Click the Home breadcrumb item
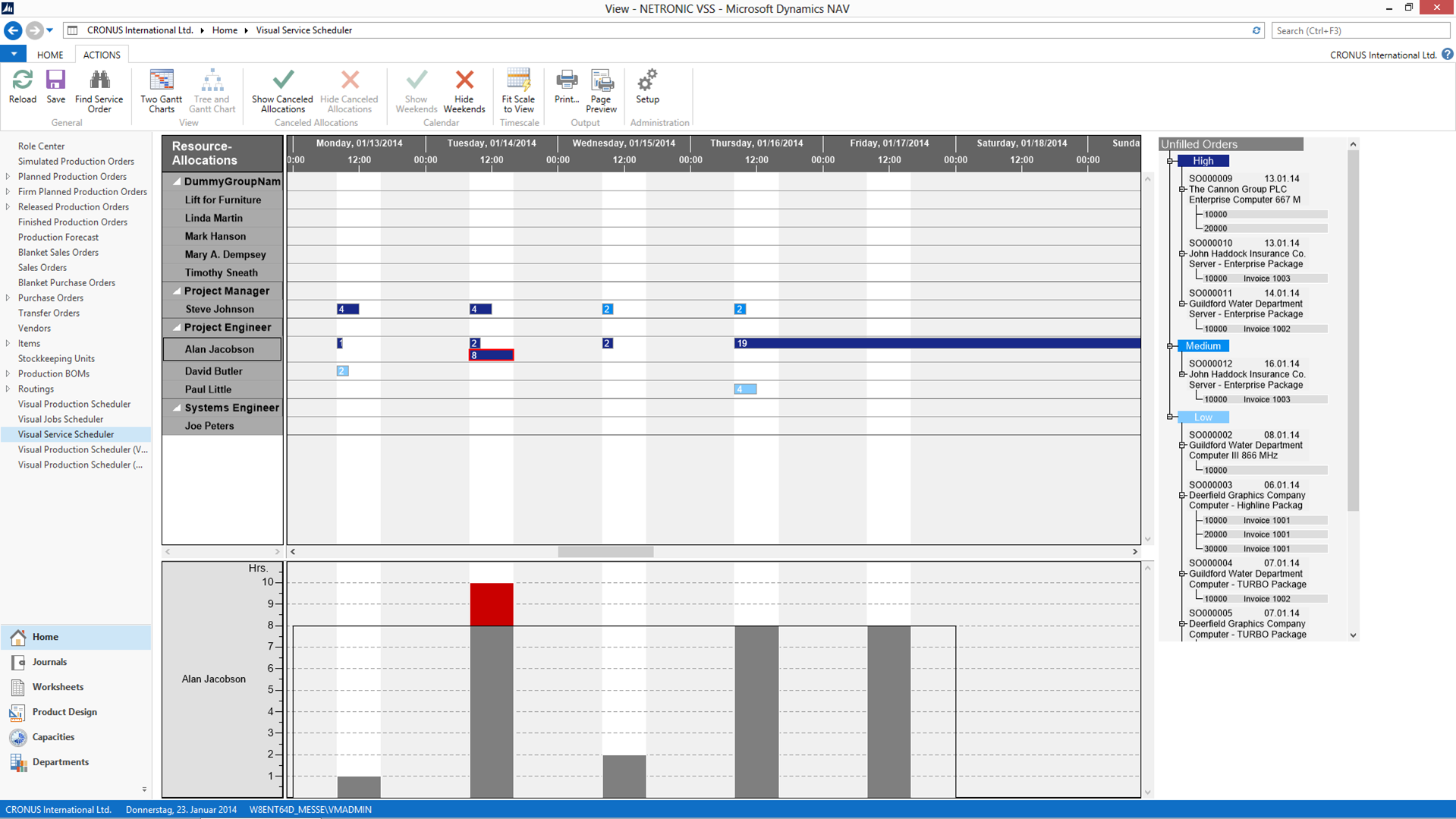This screenshot has height=819, width=1456. coord(225,30)
